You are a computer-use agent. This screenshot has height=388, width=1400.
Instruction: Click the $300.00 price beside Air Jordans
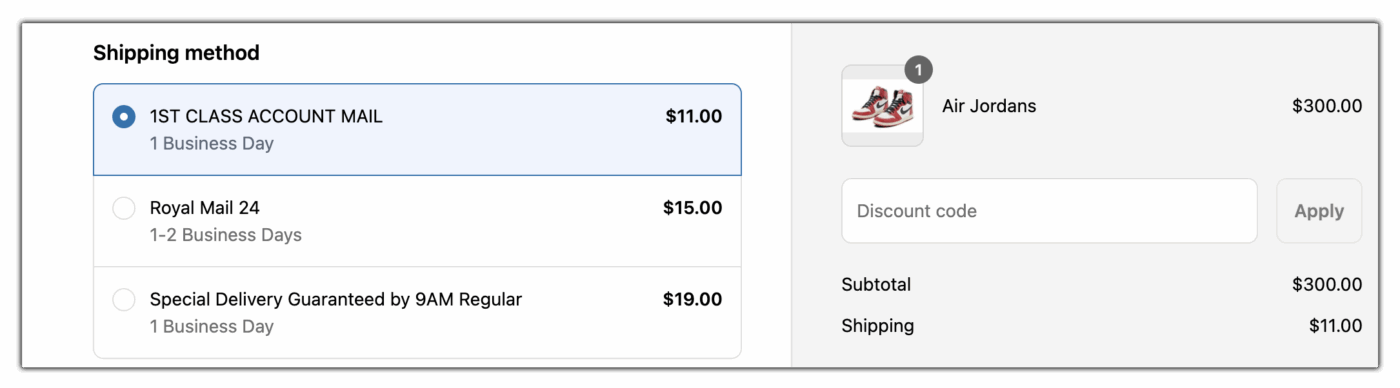[x=1327, y=106]
